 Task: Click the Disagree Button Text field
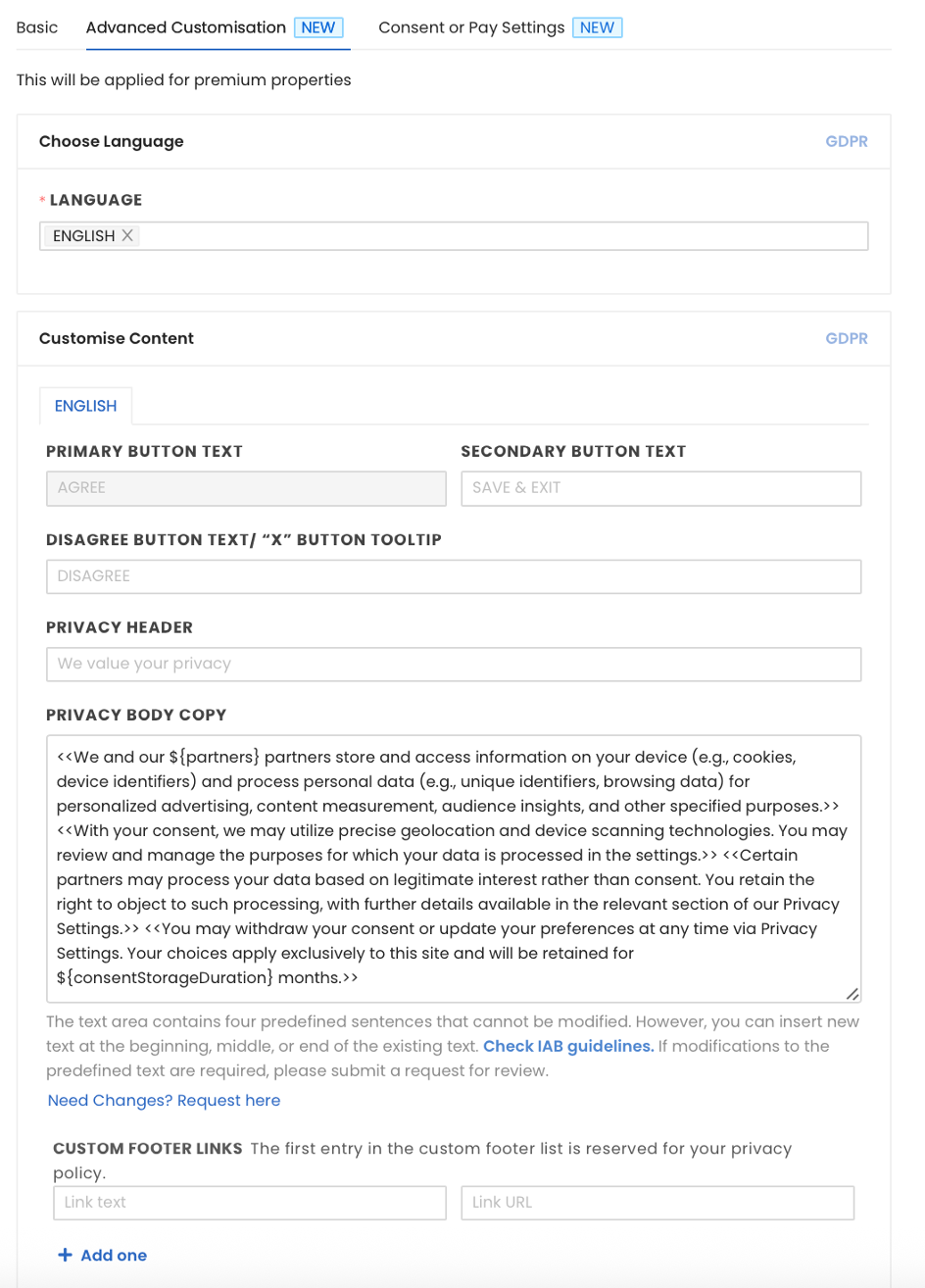pos(453,576)
